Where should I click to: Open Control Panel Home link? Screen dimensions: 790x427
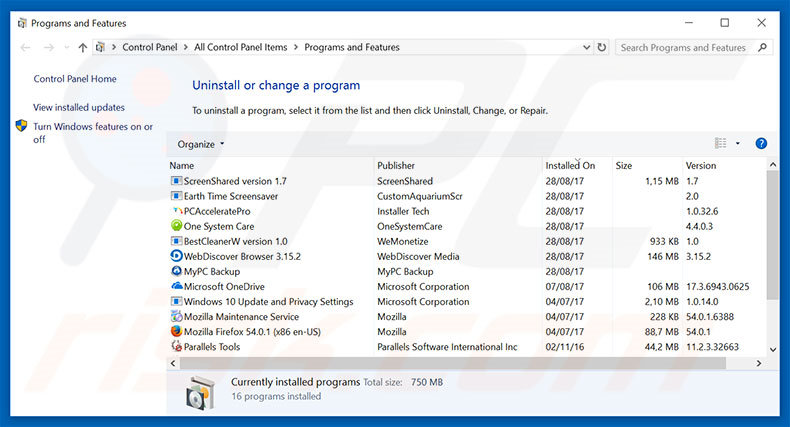[75, 79]
